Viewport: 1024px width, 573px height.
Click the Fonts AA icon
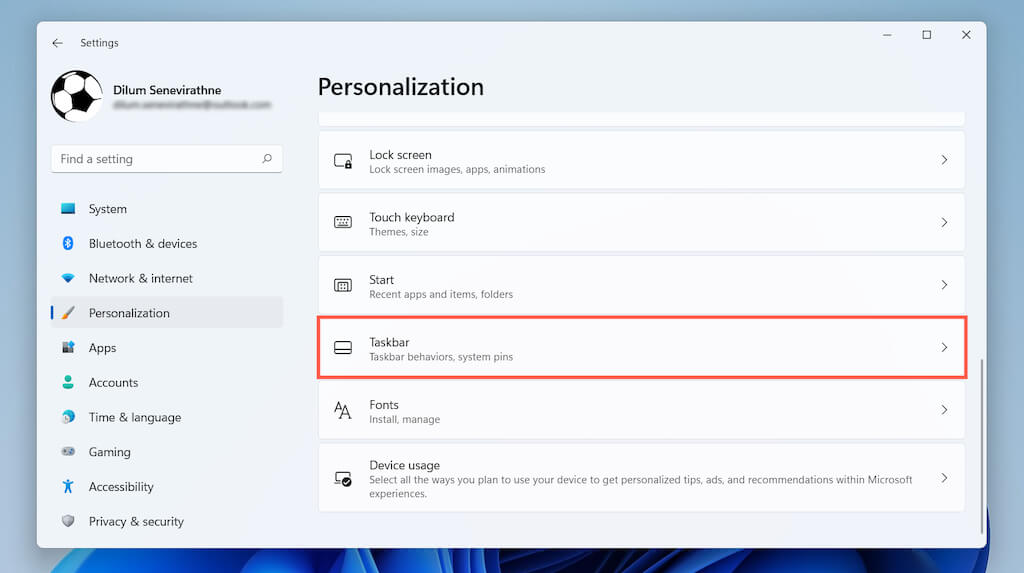(x=343, y=410)
